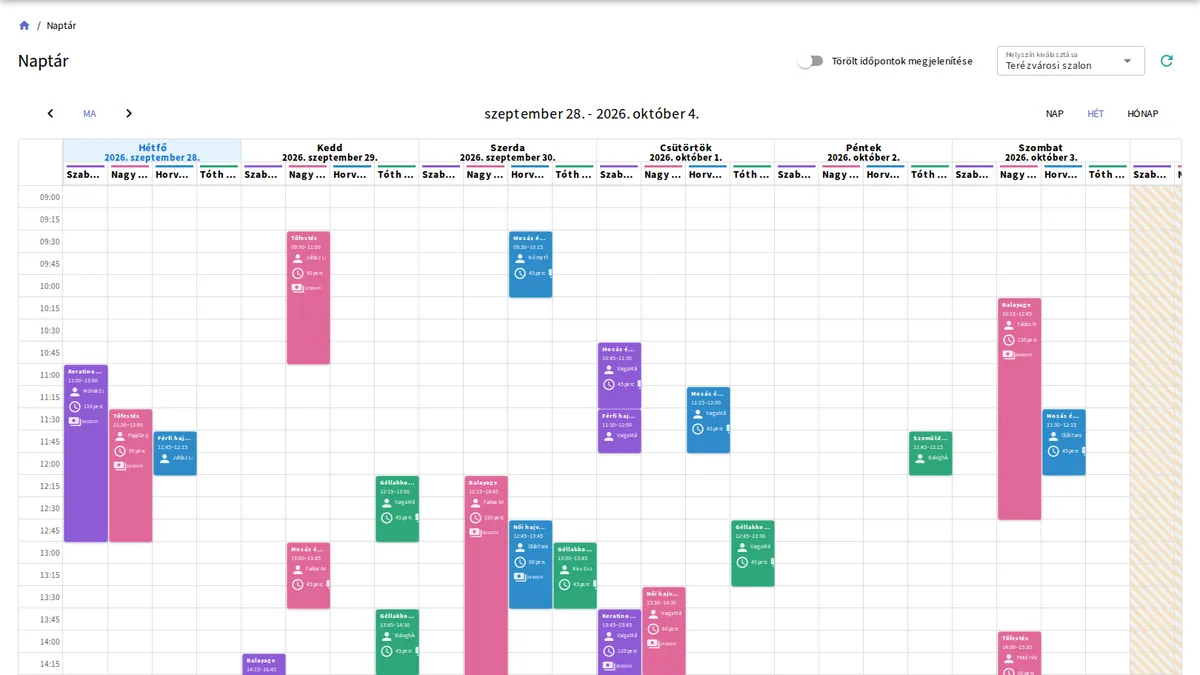
Task: Open Monday's 11:45–12:15 Férfi haj appointment
Action: point(175,453)
